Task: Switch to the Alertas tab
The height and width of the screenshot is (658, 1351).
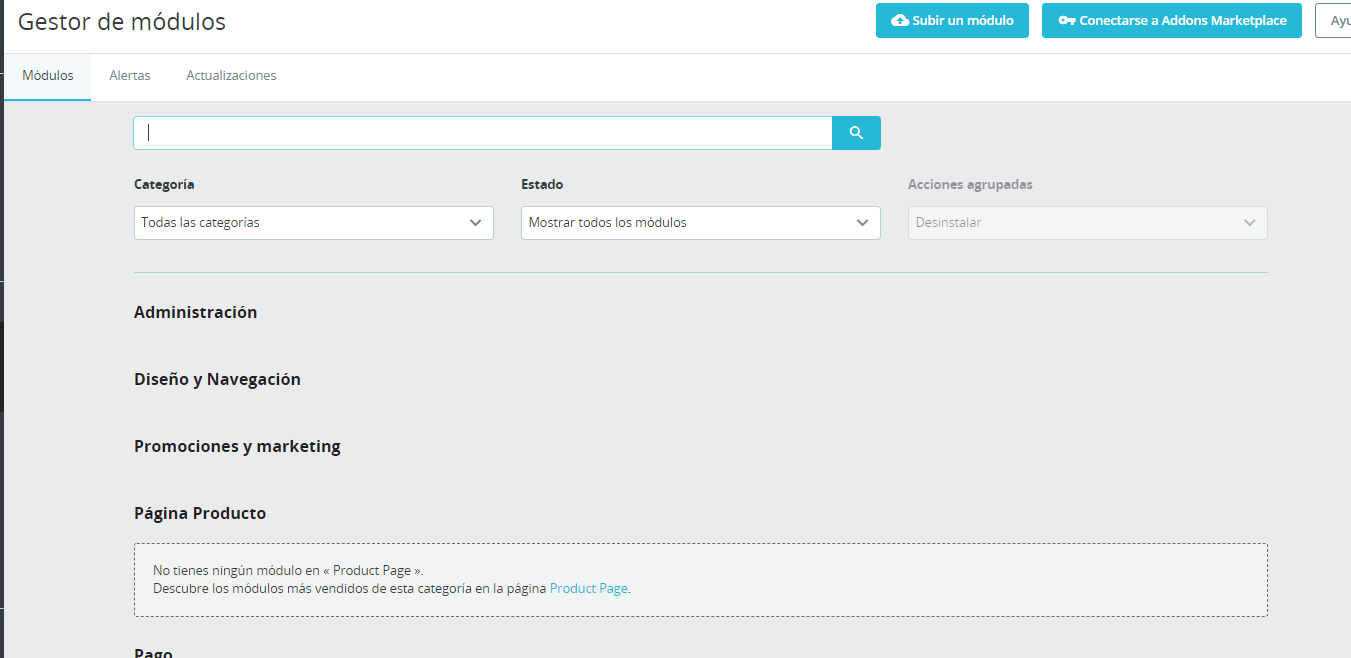Action: click(130, 76)
